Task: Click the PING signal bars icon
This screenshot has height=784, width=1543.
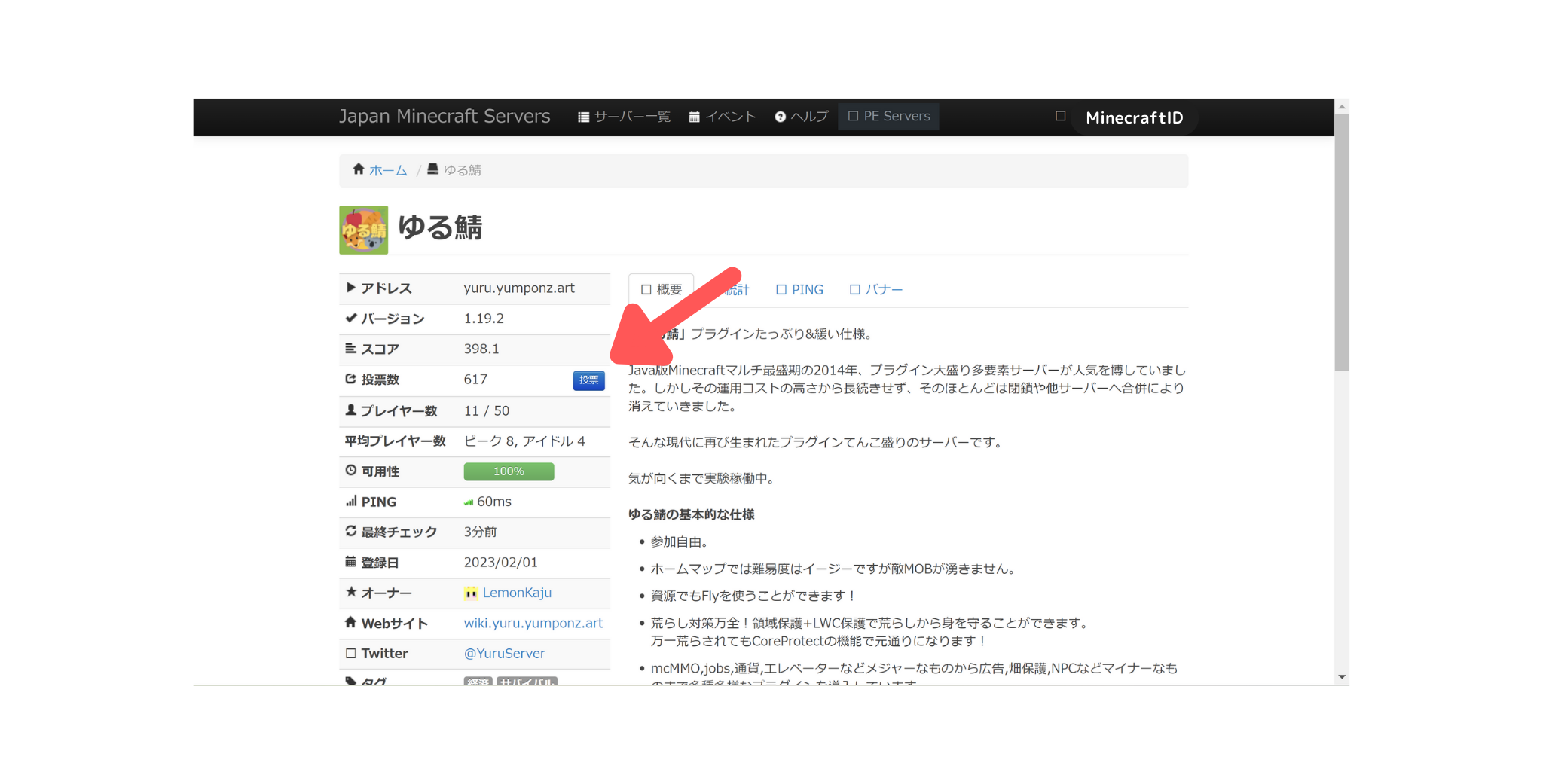Action: point(350,501)
